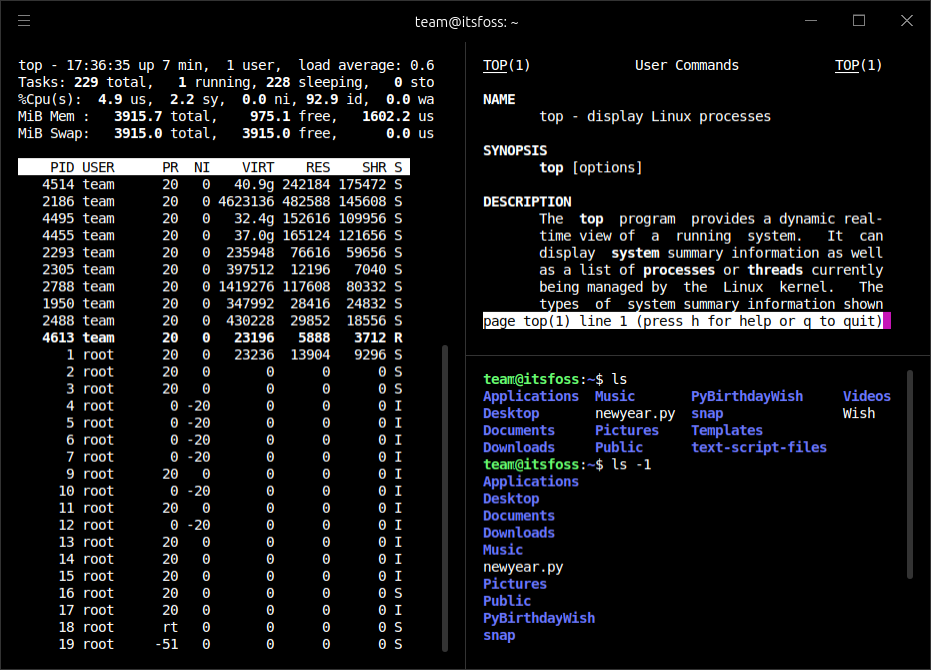Click the MiB Mem summary line
Viewport: 931px width, 670px height.
click(226, 116)
